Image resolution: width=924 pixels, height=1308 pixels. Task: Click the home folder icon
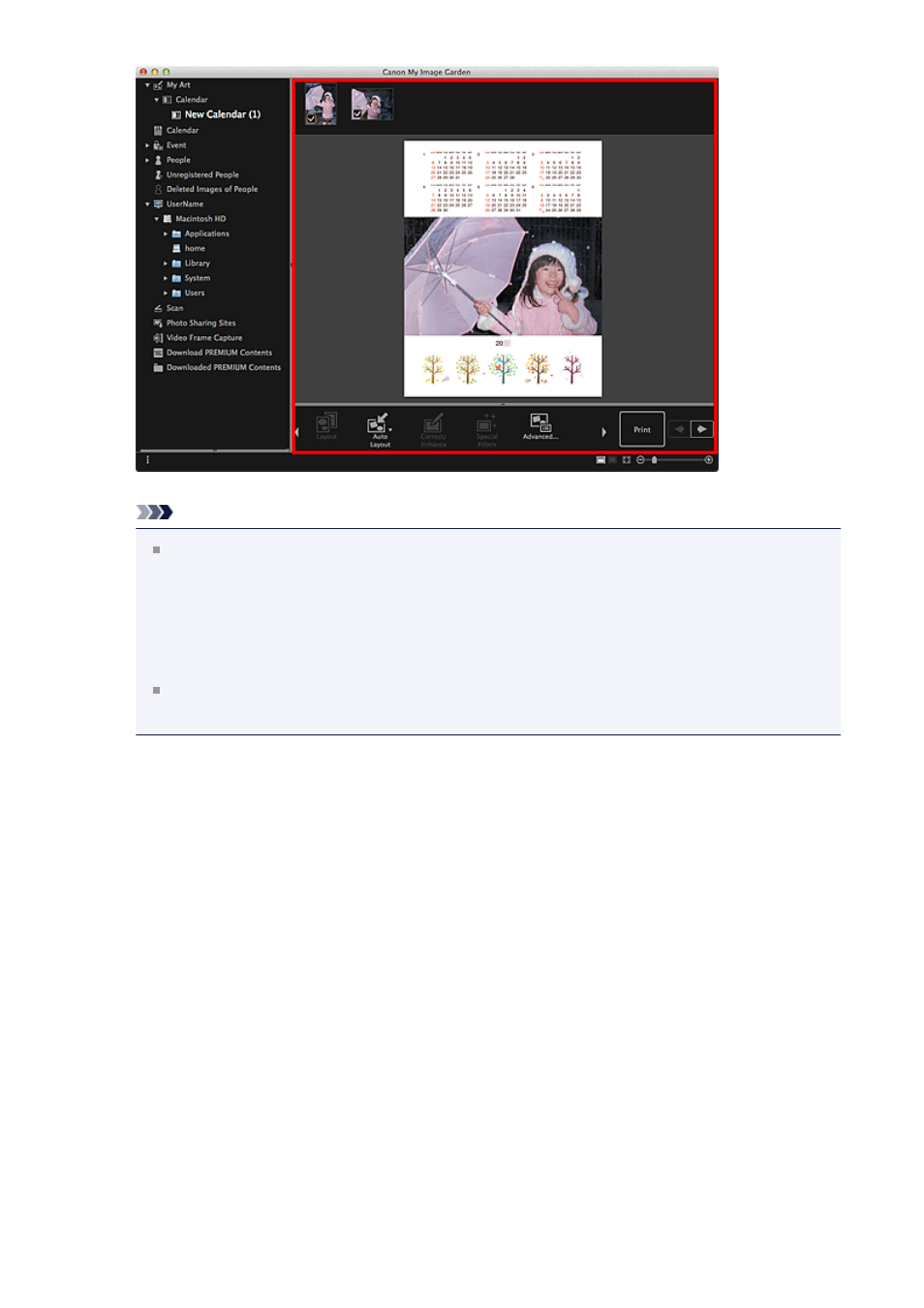pos(176,249)
